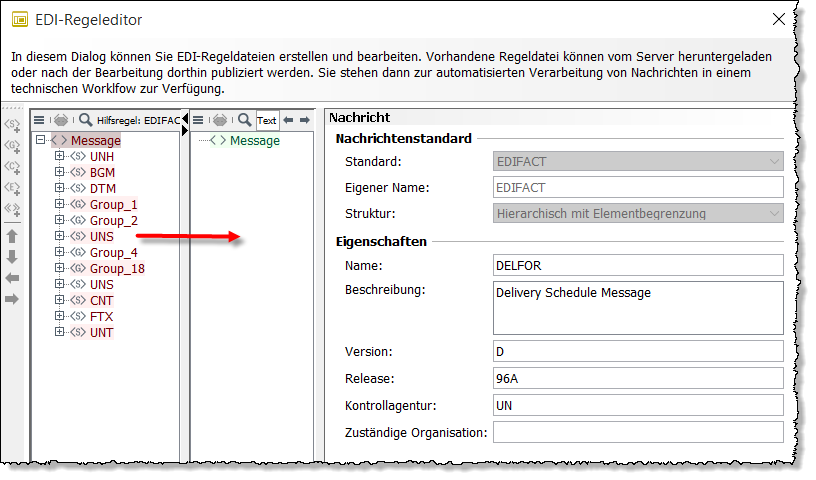
Task: Select the DTM tree row
Action: coord(103,188)
